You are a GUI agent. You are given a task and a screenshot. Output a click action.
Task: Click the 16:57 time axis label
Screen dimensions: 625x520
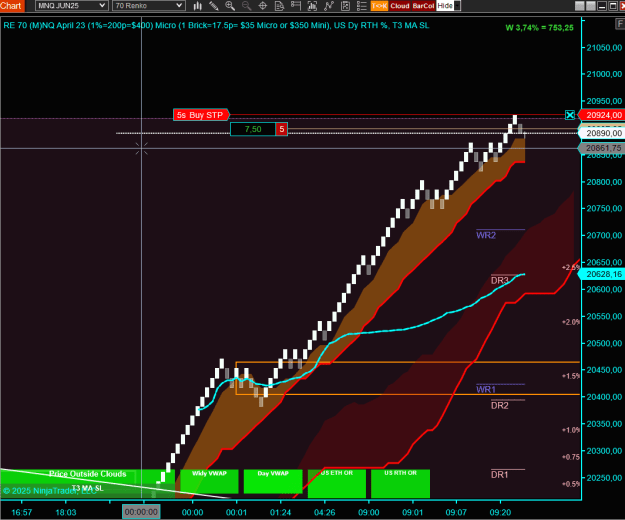pos(22,512)
